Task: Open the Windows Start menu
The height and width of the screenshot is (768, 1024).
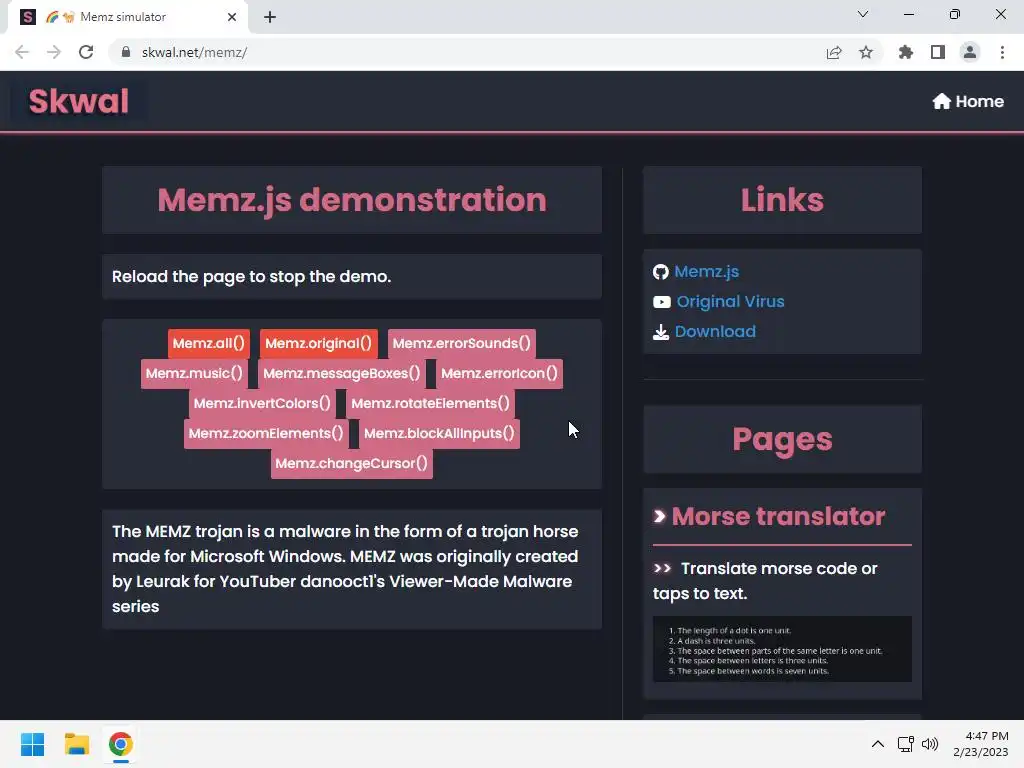Action: 32,744
